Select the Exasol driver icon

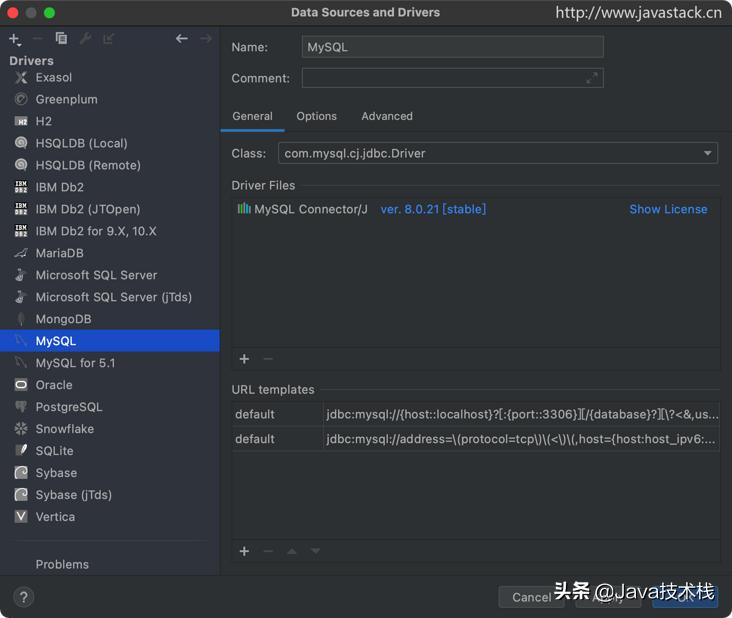21,77
